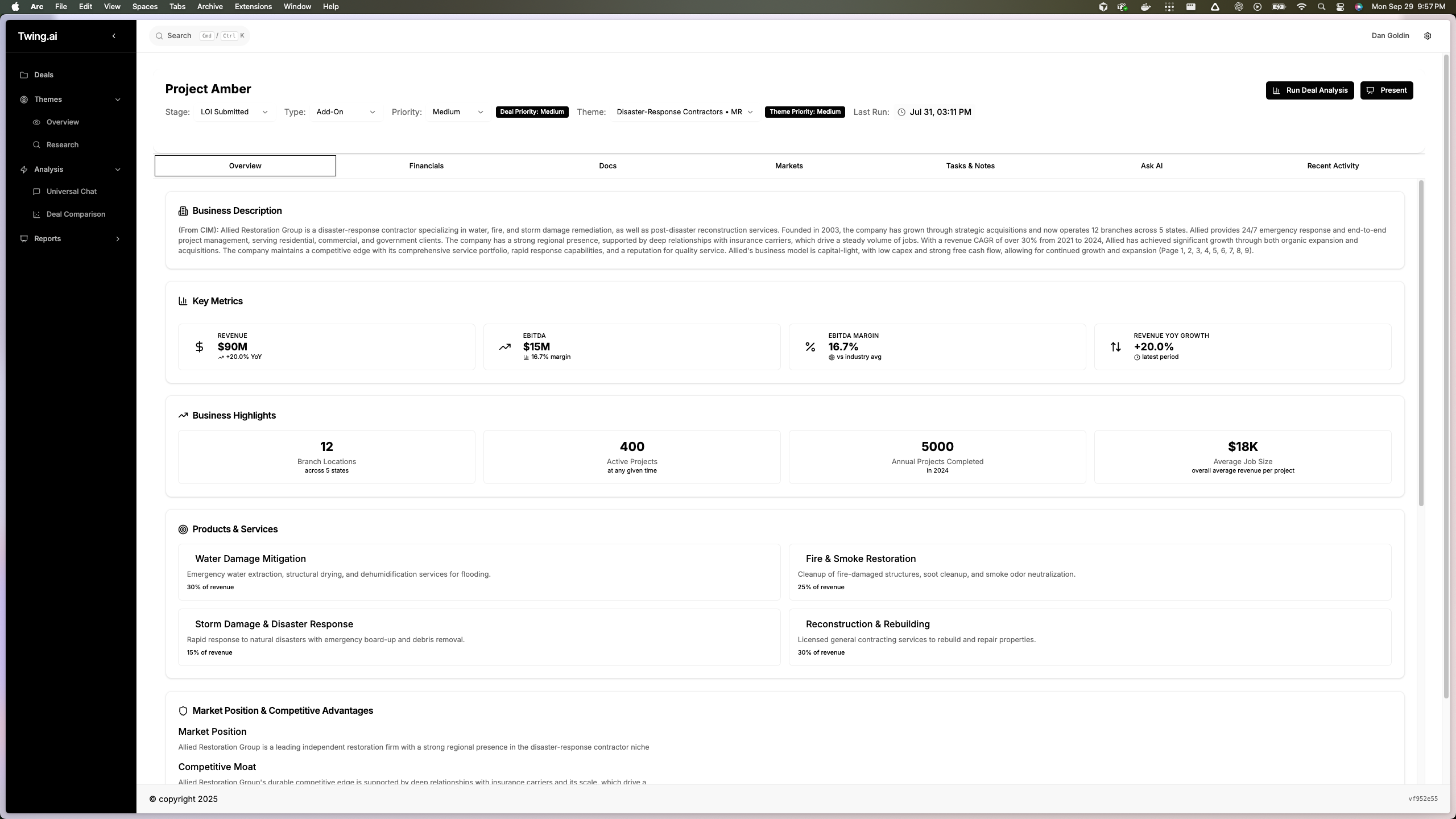Select Analysis with the lightning bolt icon
Image resolution: width=1456 pixels, height=819 pixels.
click(48, 169)
